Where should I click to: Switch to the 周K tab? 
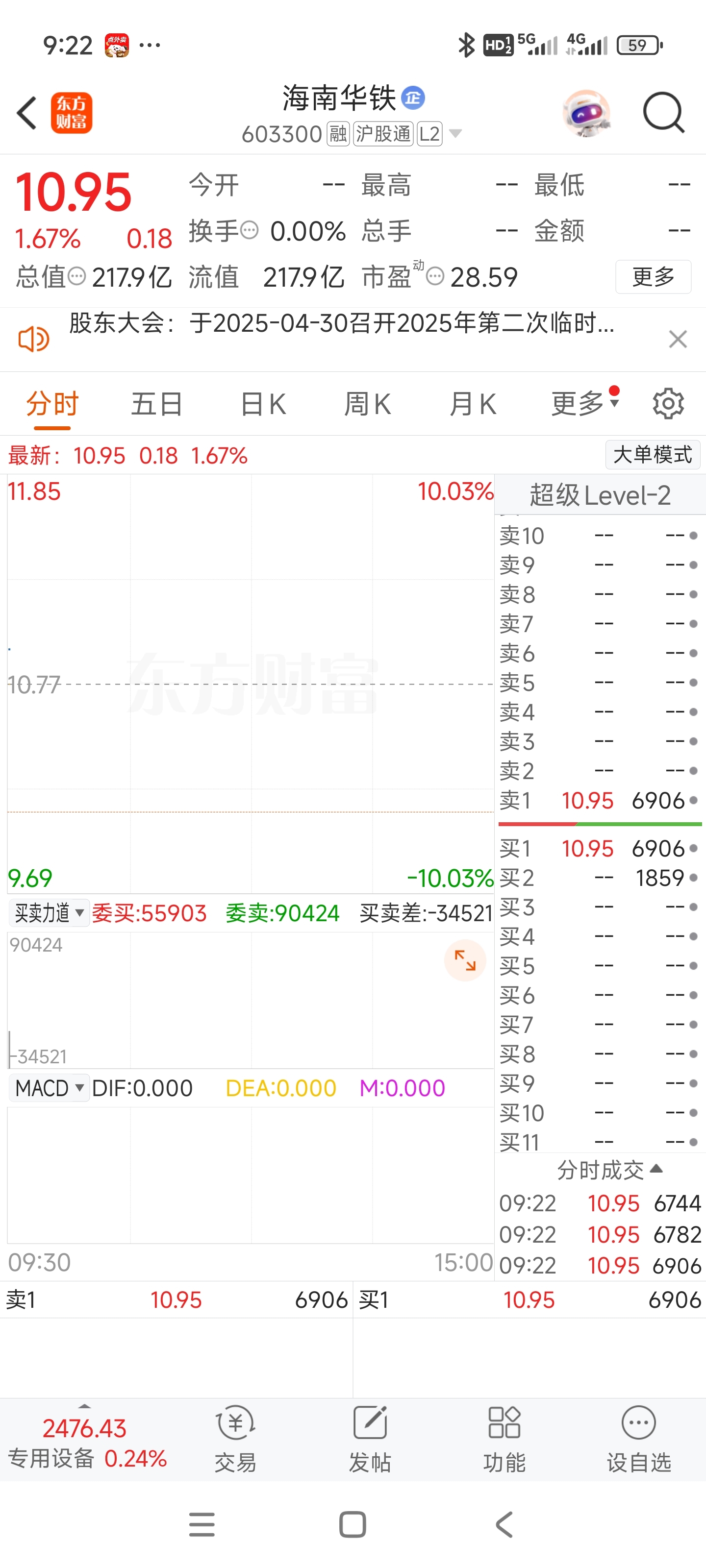[x=367, y=404]
